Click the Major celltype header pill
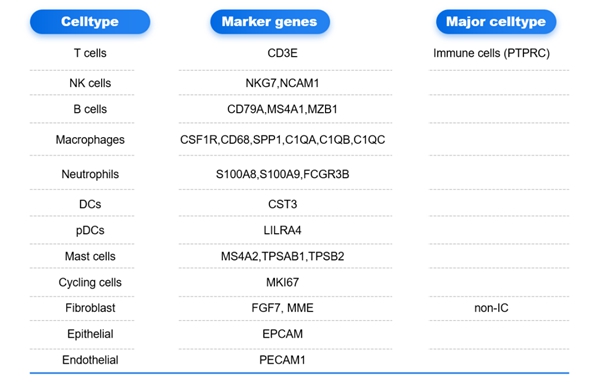 point(496,22)
